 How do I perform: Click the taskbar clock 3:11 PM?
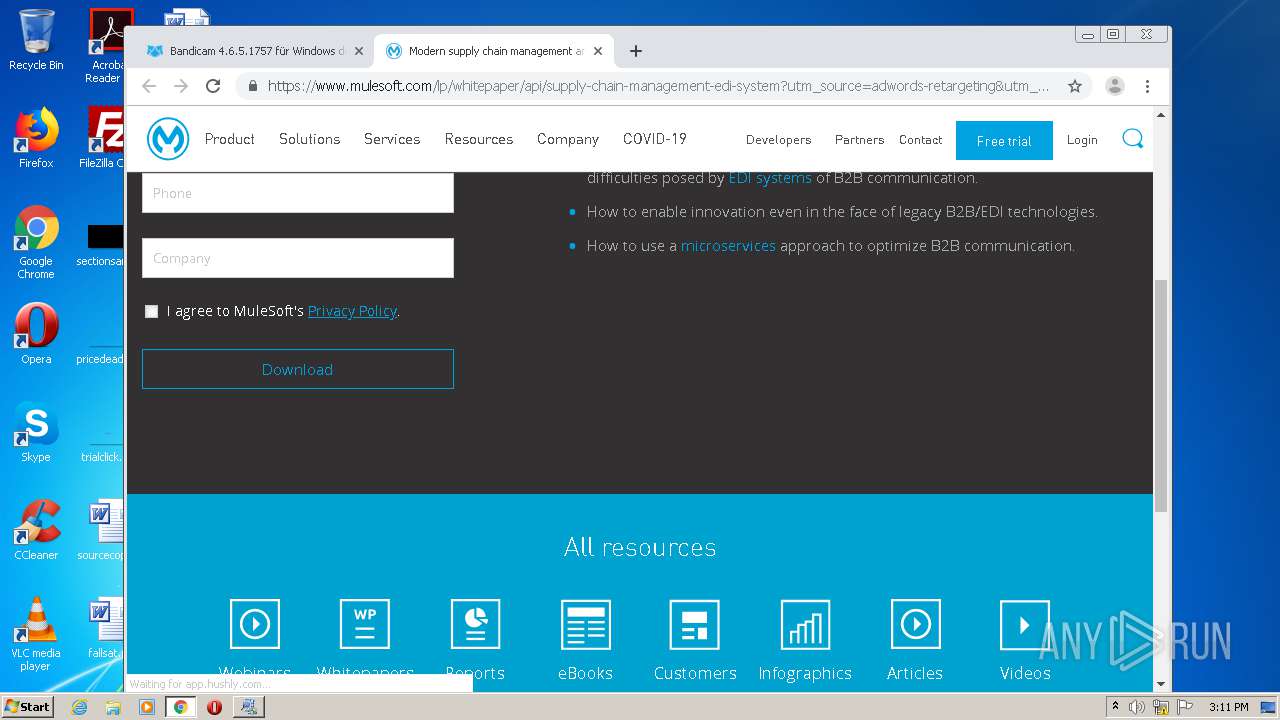tap(1228, 707)
